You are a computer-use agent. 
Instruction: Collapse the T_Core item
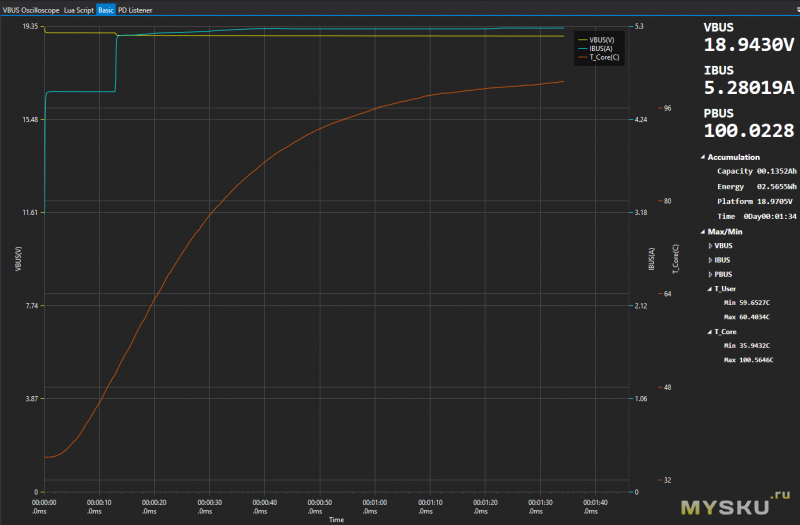[710, 332]
